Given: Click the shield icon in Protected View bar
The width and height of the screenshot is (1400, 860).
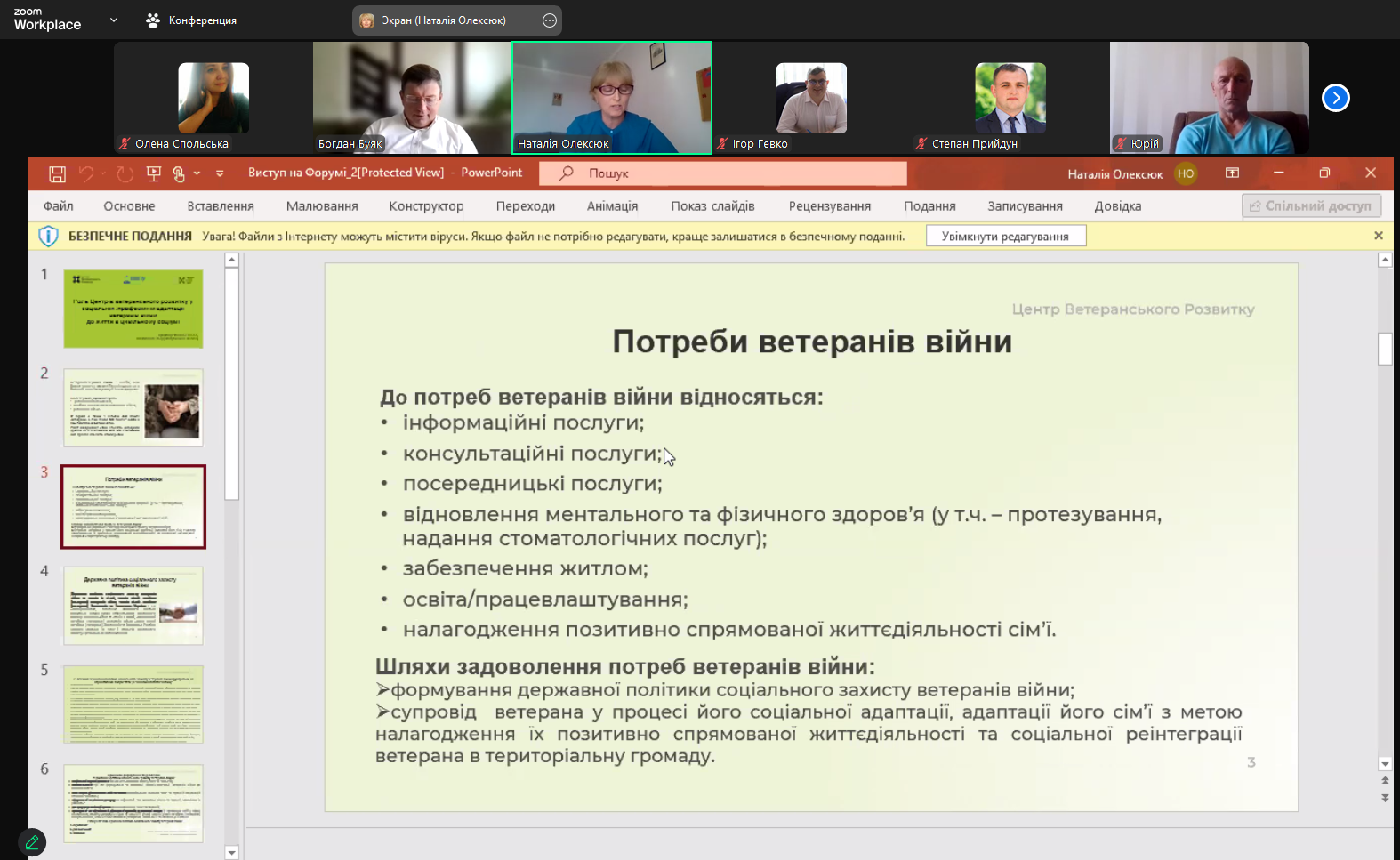Looking at the screenshot, I should point(49,236).
